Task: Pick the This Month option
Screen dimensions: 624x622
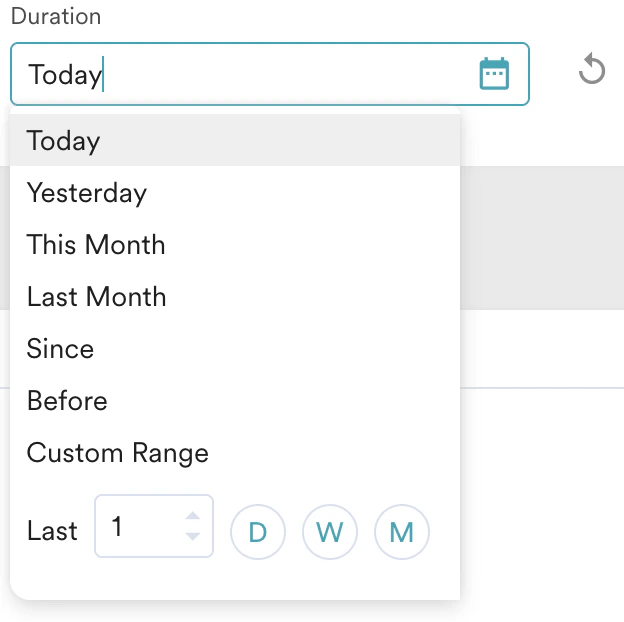Action: coord(96,245)
